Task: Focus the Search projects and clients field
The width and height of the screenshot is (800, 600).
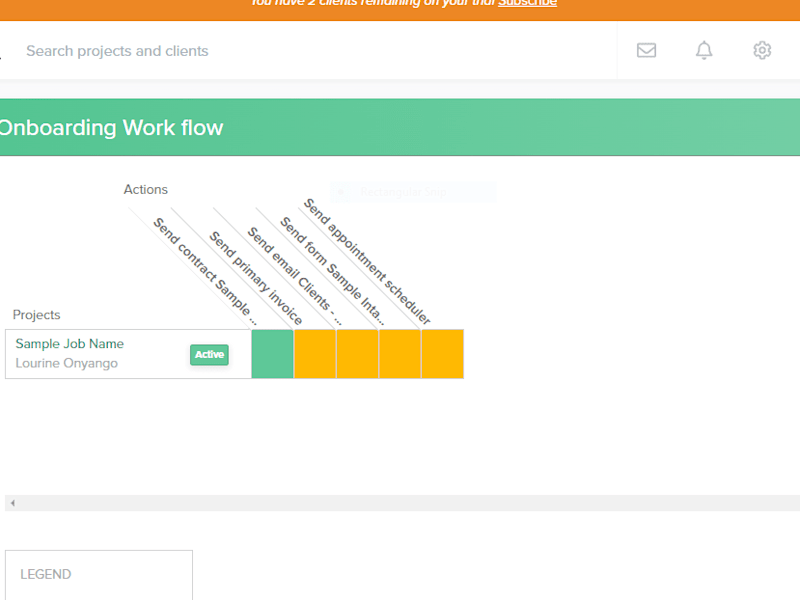Action: (117, 51)
